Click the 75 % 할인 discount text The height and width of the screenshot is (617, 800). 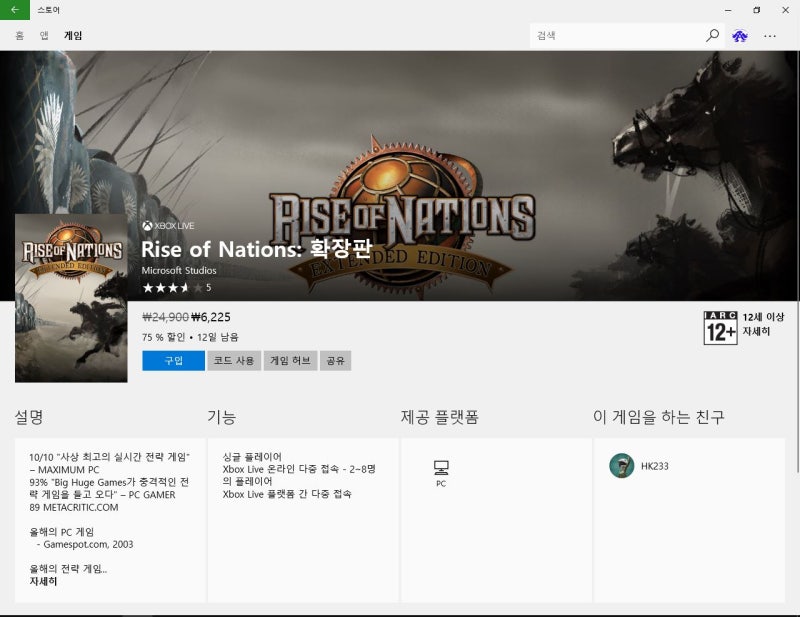tap(163, 337)
